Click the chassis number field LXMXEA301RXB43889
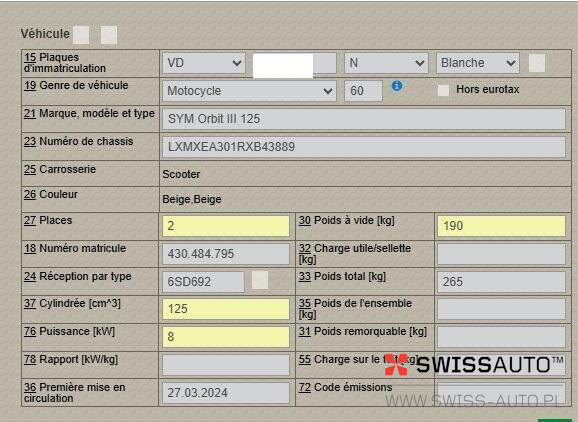The height and width of the screenshot is (422, 578). click(x=363, y=147)
